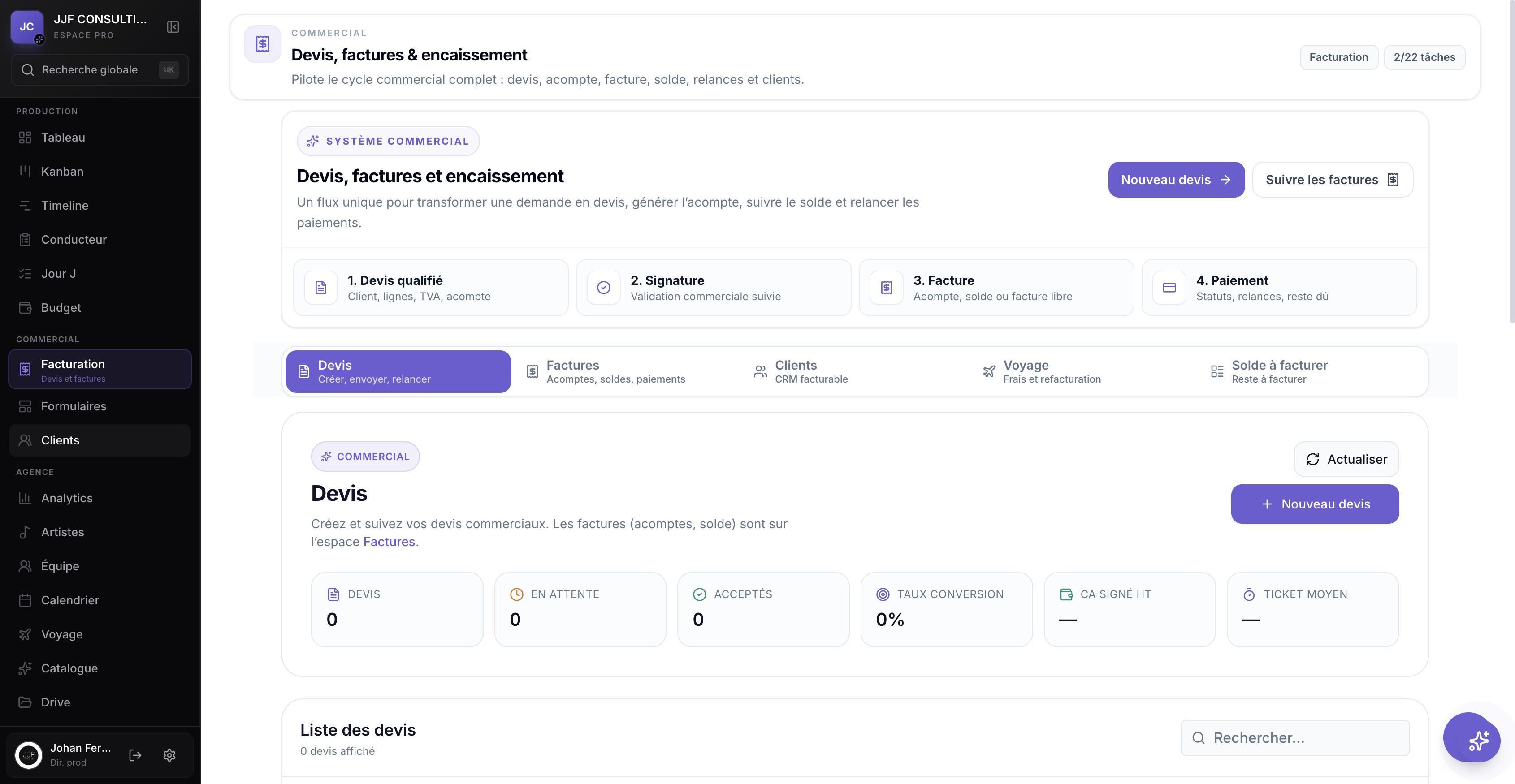Click the card icon in 4. Paiement step

click(x=1169, y=287)
